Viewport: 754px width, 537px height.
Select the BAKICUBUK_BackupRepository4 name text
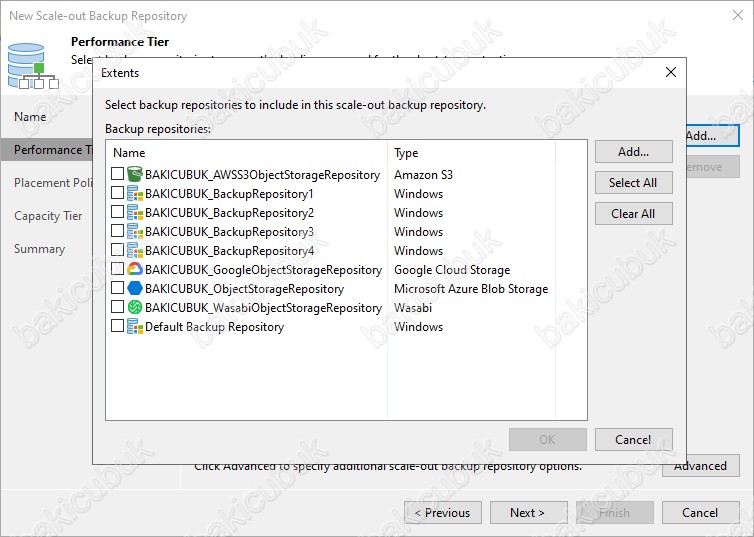click(x=229, y=250)
